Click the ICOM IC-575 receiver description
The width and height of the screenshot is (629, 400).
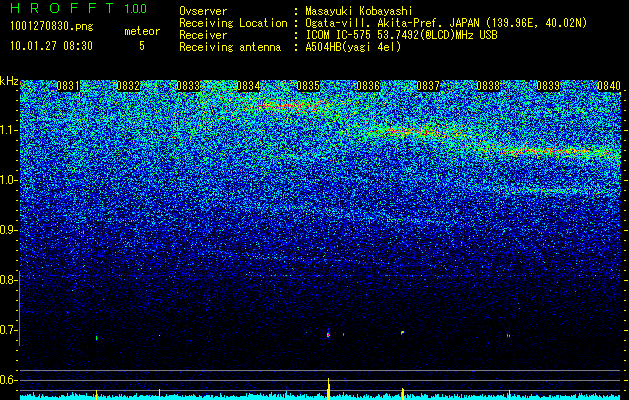click(x=401, y=35)
